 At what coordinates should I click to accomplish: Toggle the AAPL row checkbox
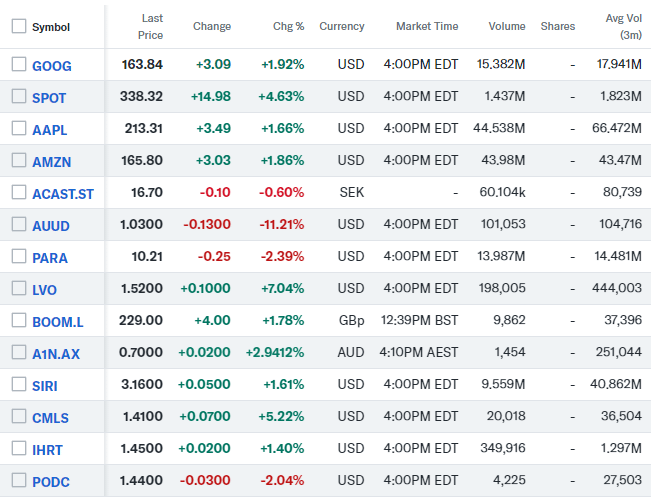point(19,129)
